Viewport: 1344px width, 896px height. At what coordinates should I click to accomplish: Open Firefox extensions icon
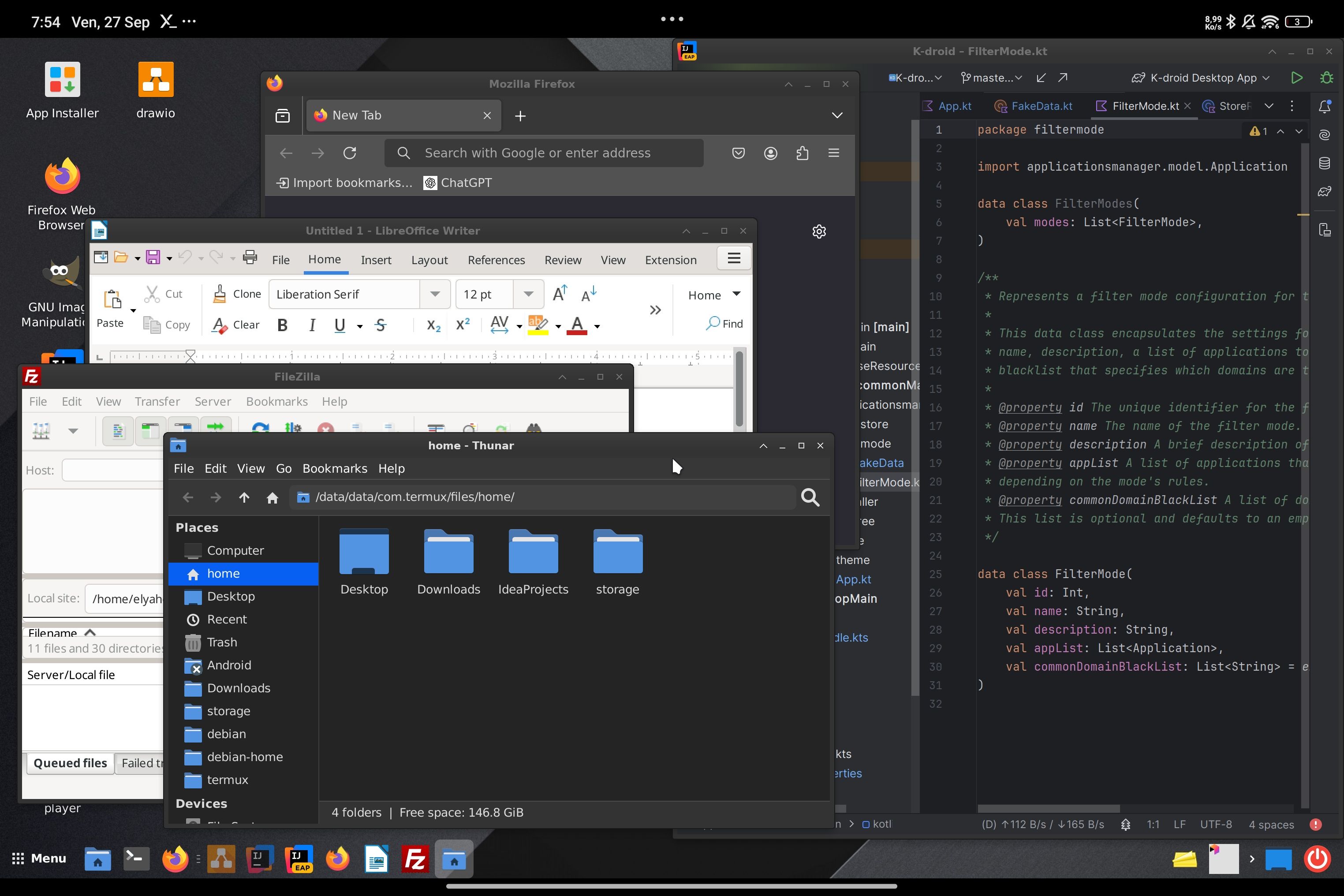pyautogui.click(x=802, y=153)
